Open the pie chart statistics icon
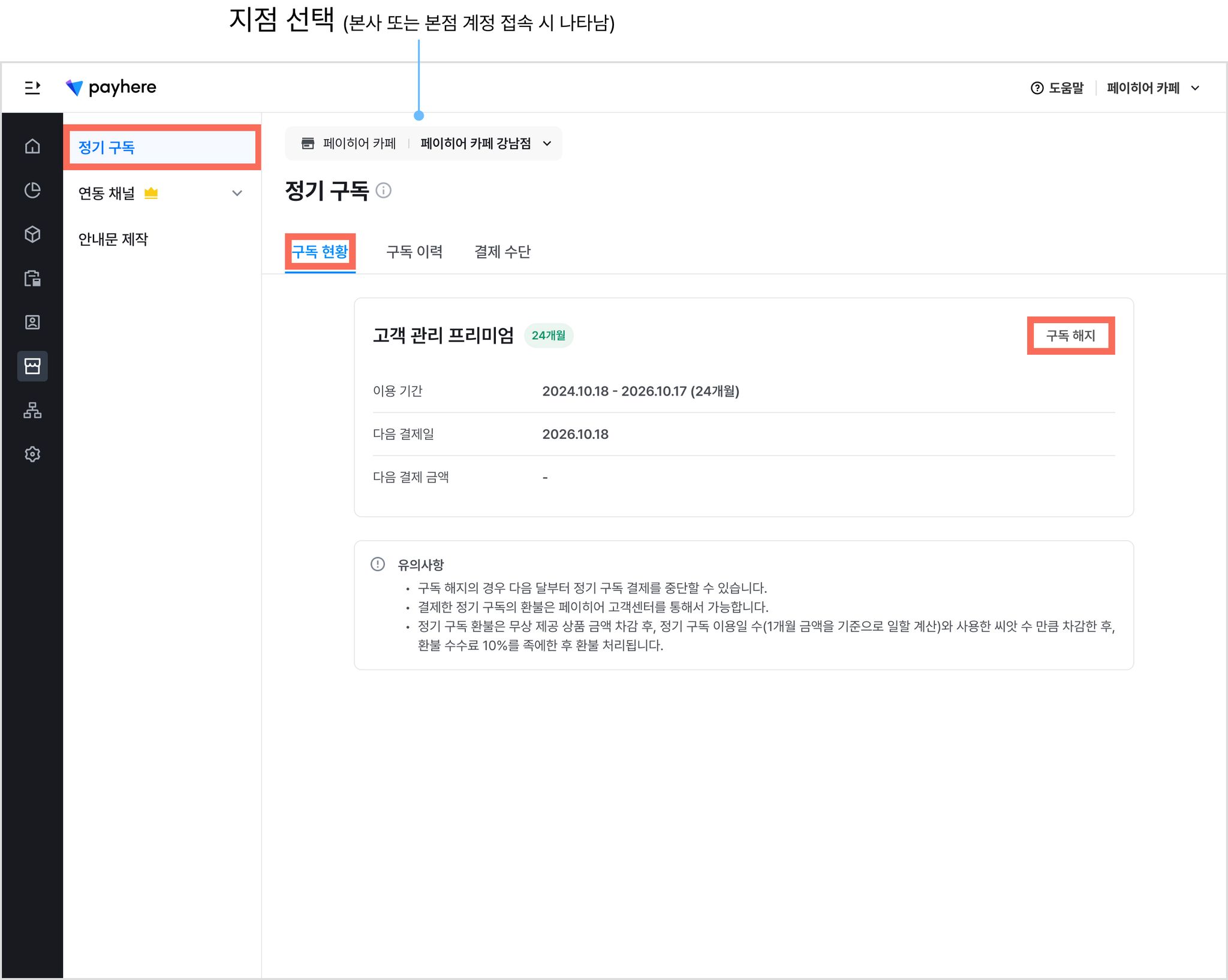 [x=32, y=190]
